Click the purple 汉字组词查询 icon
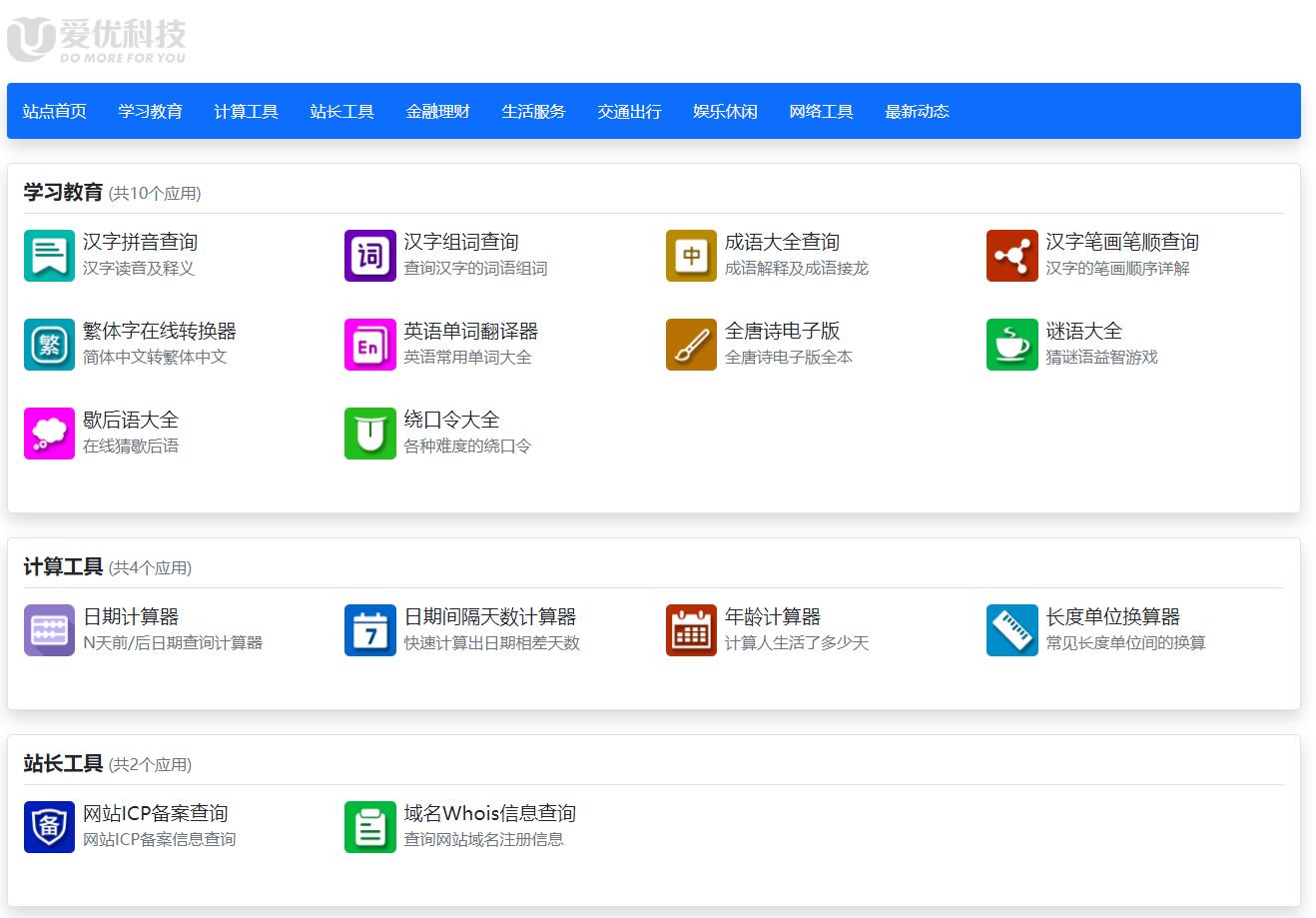The height and width of the screenshot is (918, 1316). tap(370, 255)
